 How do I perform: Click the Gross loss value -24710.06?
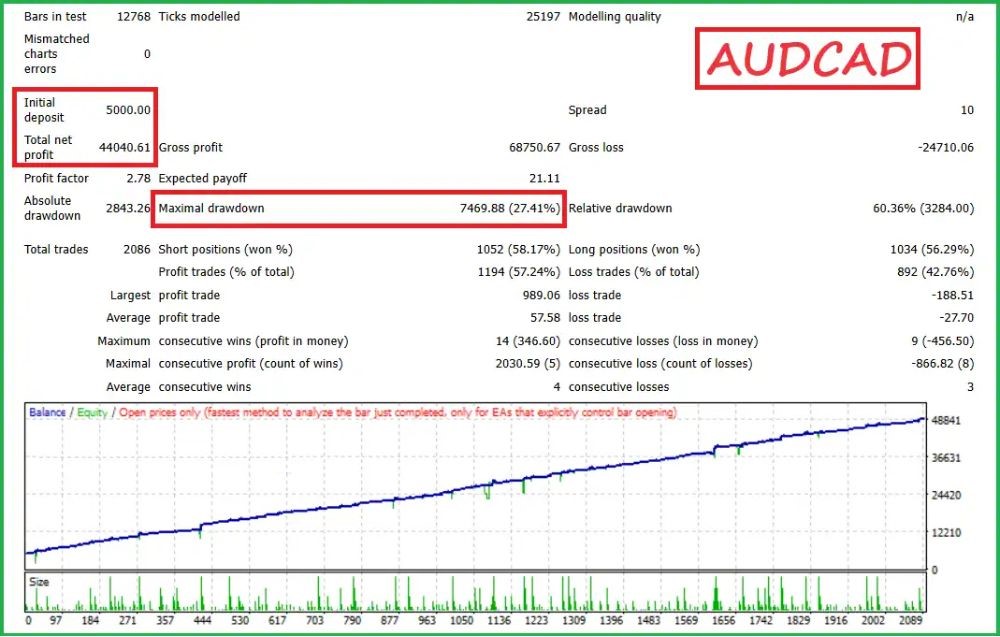(x=945, y=148)
